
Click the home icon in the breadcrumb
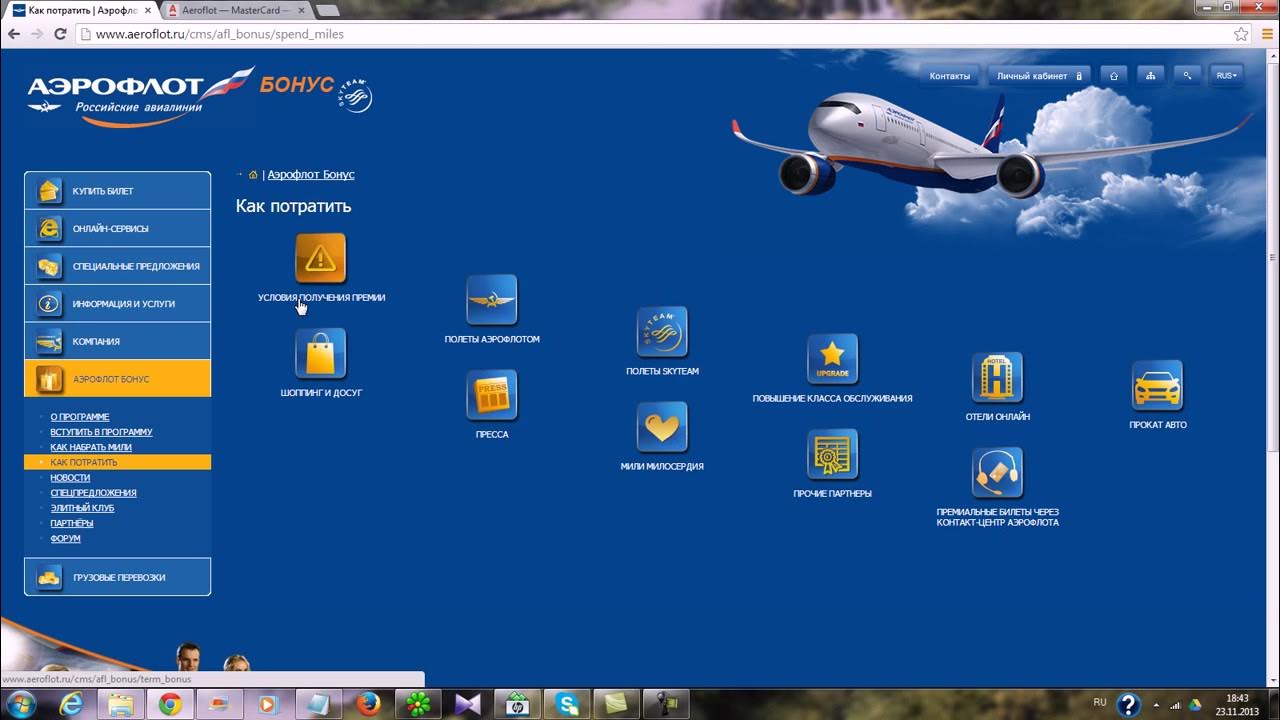[253, 174]
